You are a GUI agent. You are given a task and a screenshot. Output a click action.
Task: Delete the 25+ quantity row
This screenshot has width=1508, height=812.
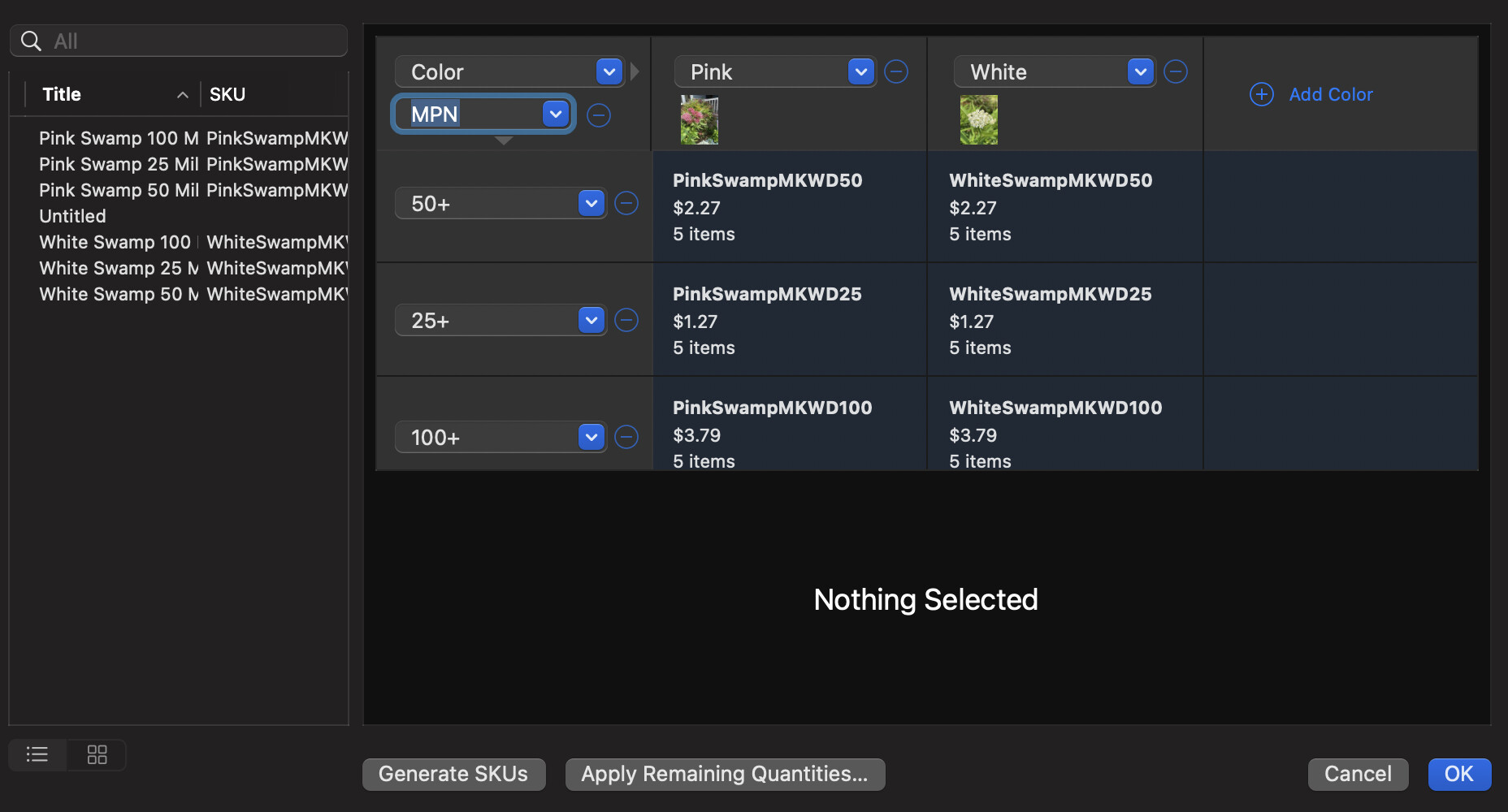[626, 320]
